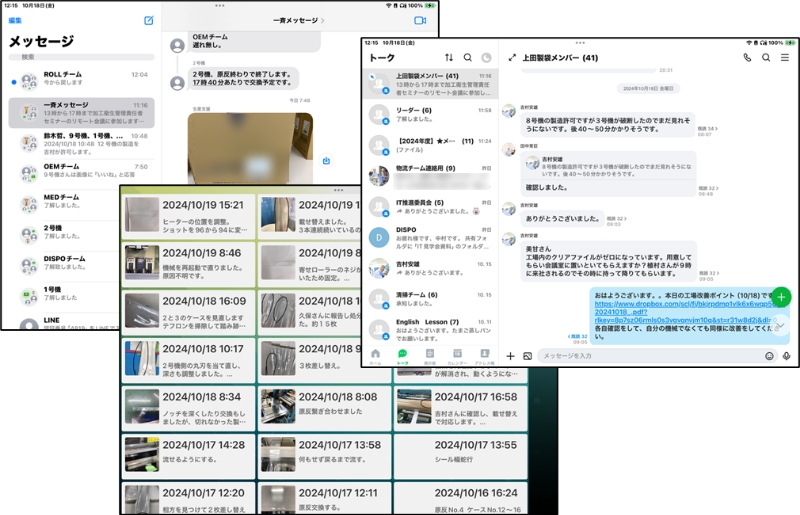This screenshot has height=515, width=800.
Task: Open the 2024/10/17 14:28 record card
Action: 188,456
